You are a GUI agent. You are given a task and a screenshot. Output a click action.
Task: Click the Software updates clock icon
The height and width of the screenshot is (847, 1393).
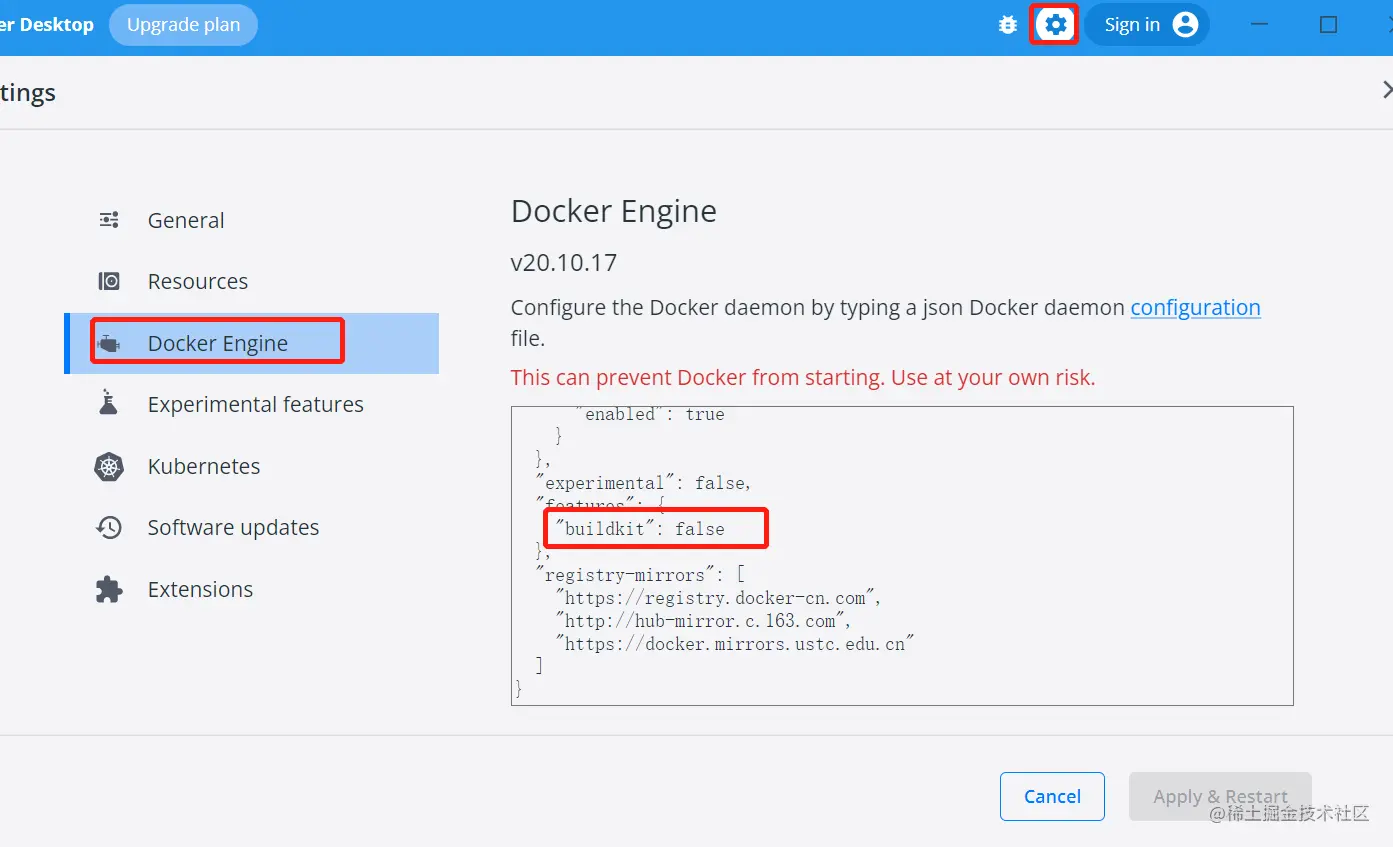[109, 528]
